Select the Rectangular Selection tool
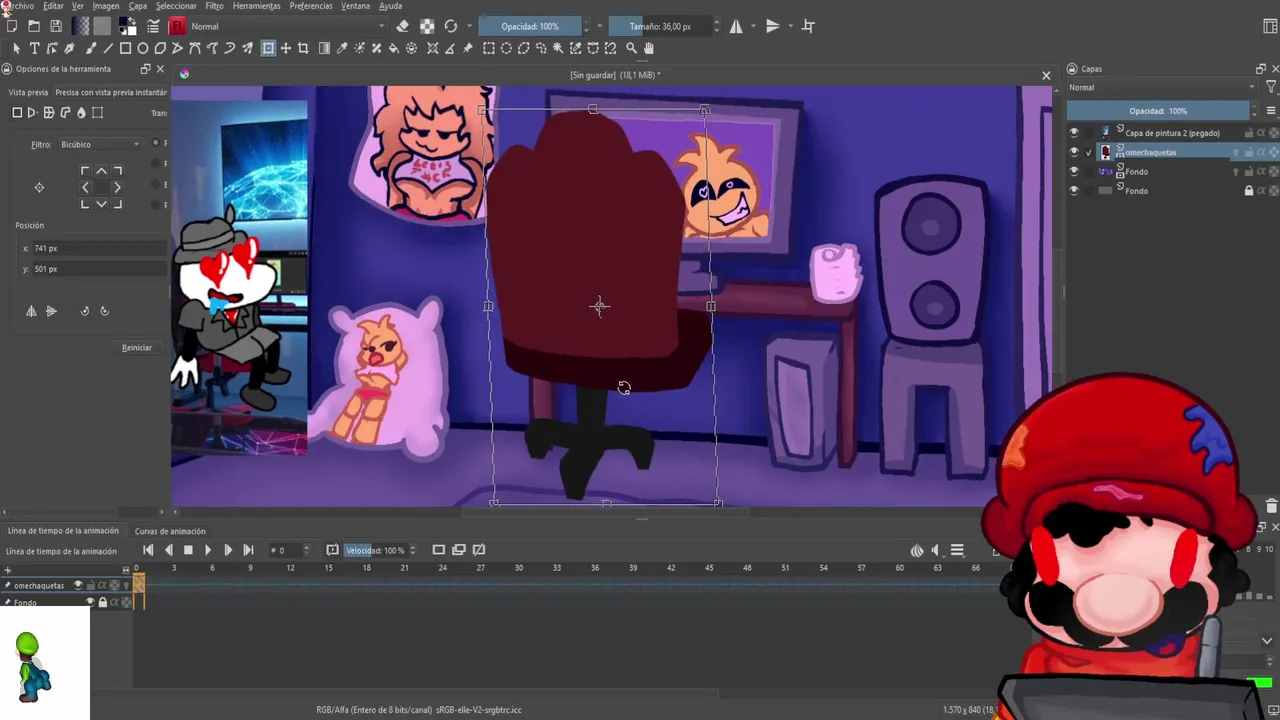 tap(488, 48)
